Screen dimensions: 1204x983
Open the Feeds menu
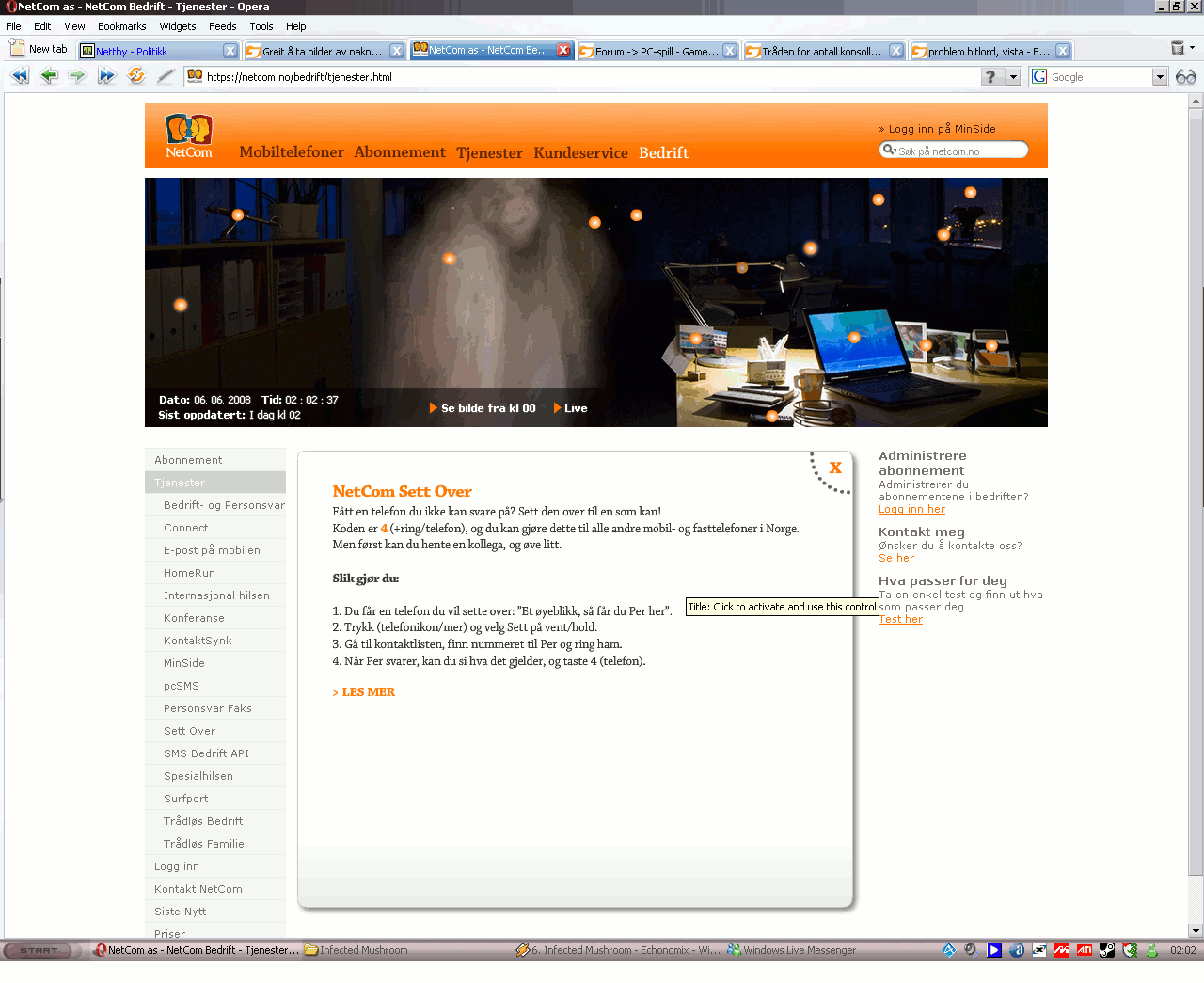point(223,26)
